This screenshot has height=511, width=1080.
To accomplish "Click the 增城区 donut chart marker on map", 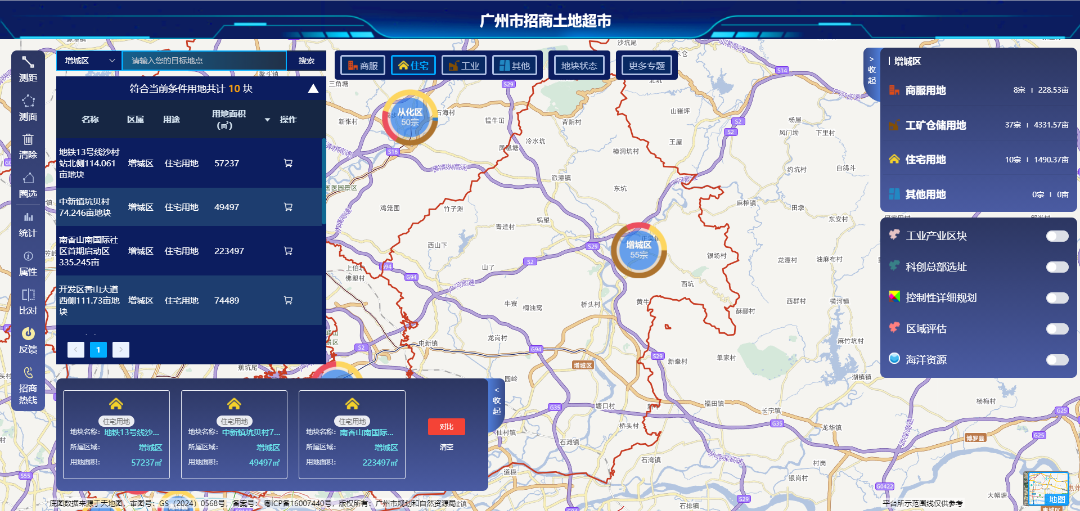I will (638, 249).
